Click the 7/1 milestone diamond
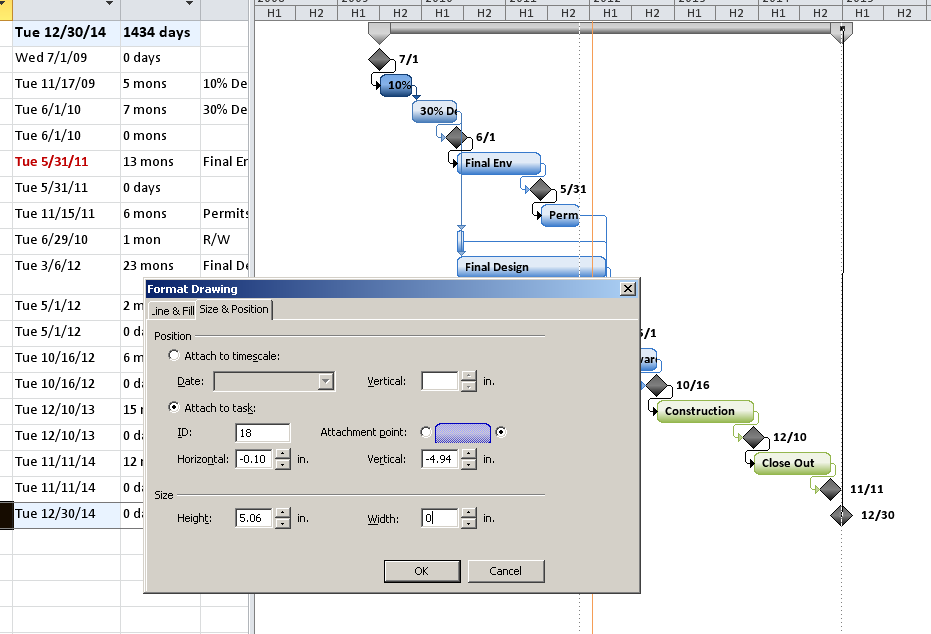Viewport: 931px width, 634px height. [381, 59]
